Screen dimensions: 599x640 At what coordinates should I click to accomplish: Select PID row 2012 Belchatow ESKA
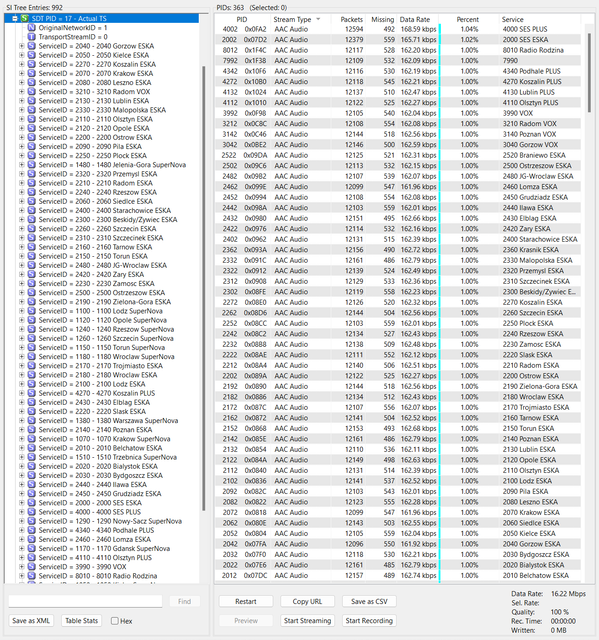[397, 576]
